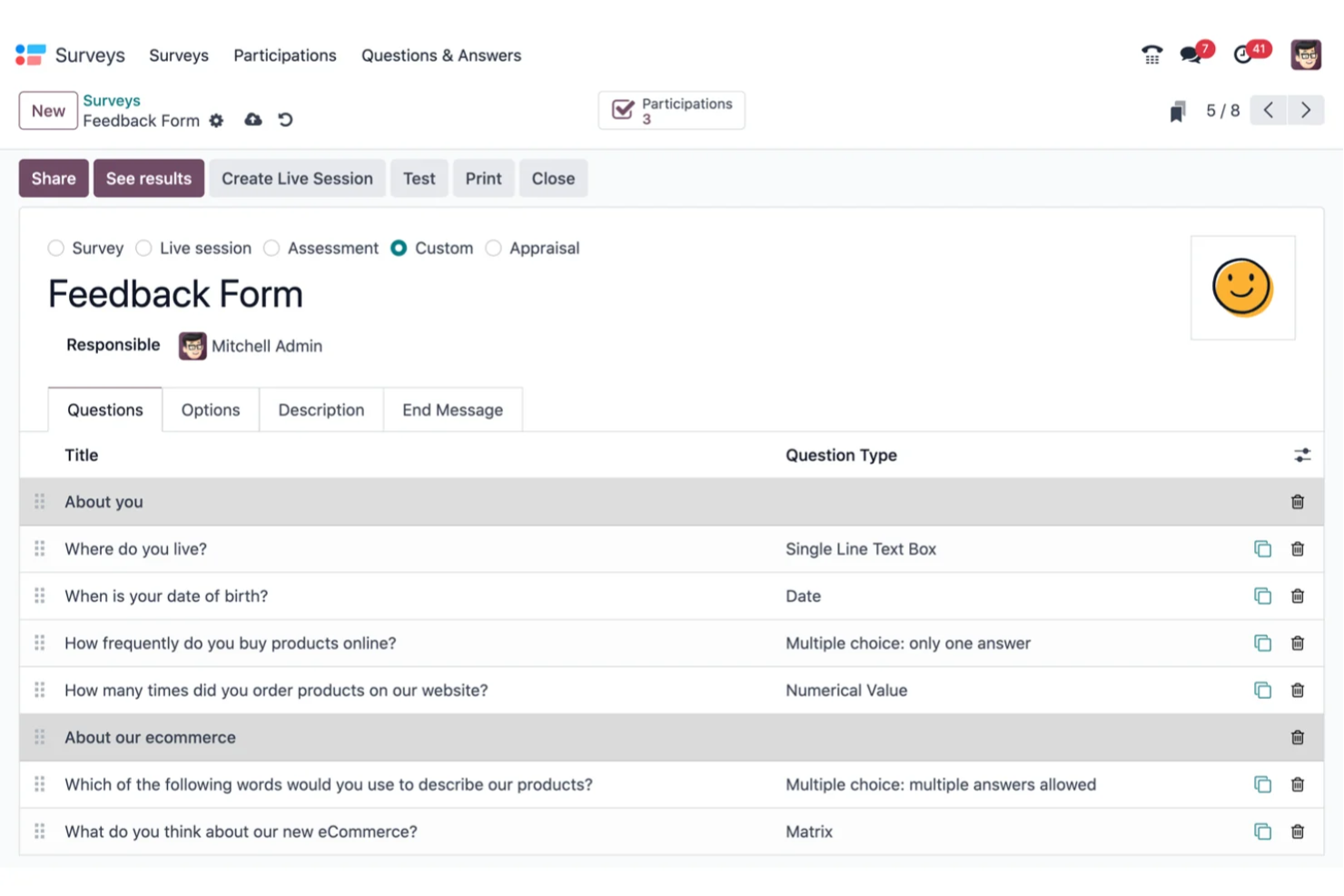Delete the 'Which of the following words' question
1344x896 pixels.
point(1298,785)
